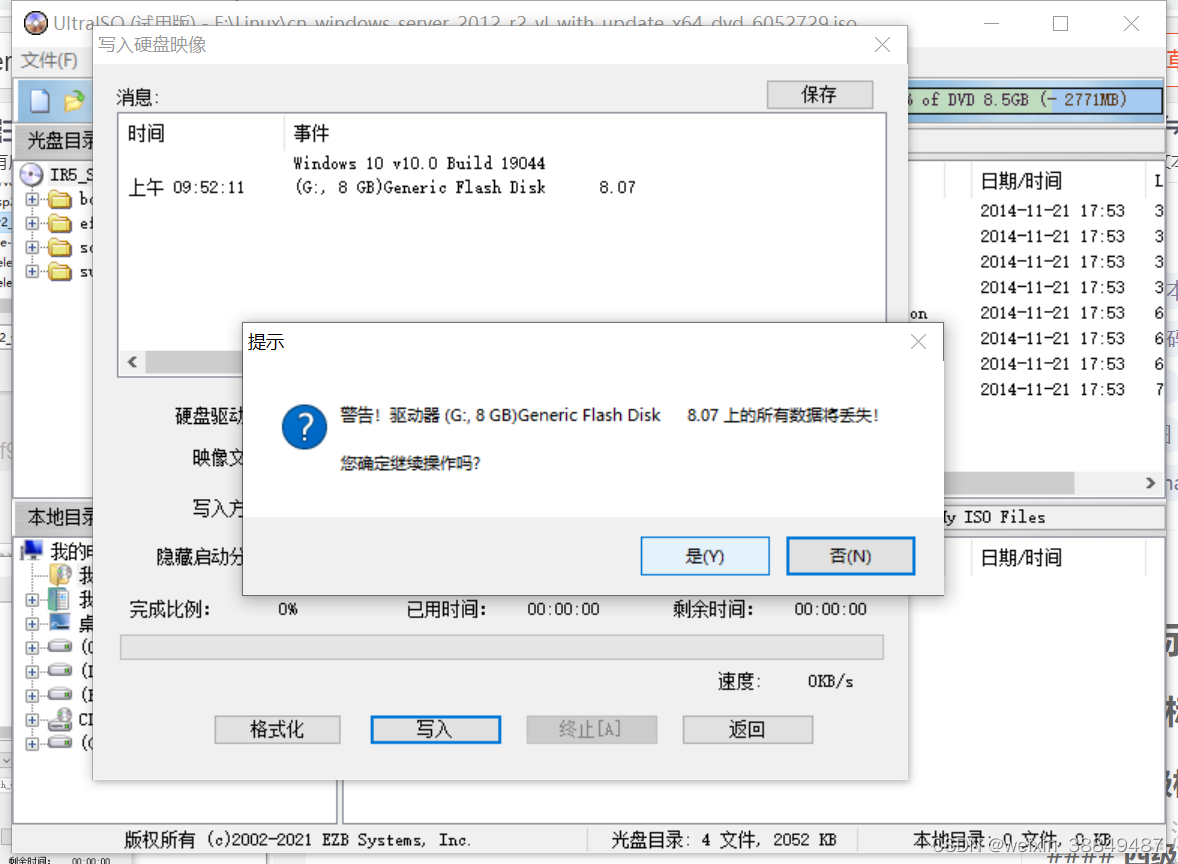This screenshot has width=1178, height=864.
Task: Cancel the warning by clicking 否(N)
Action: [850, 556]
